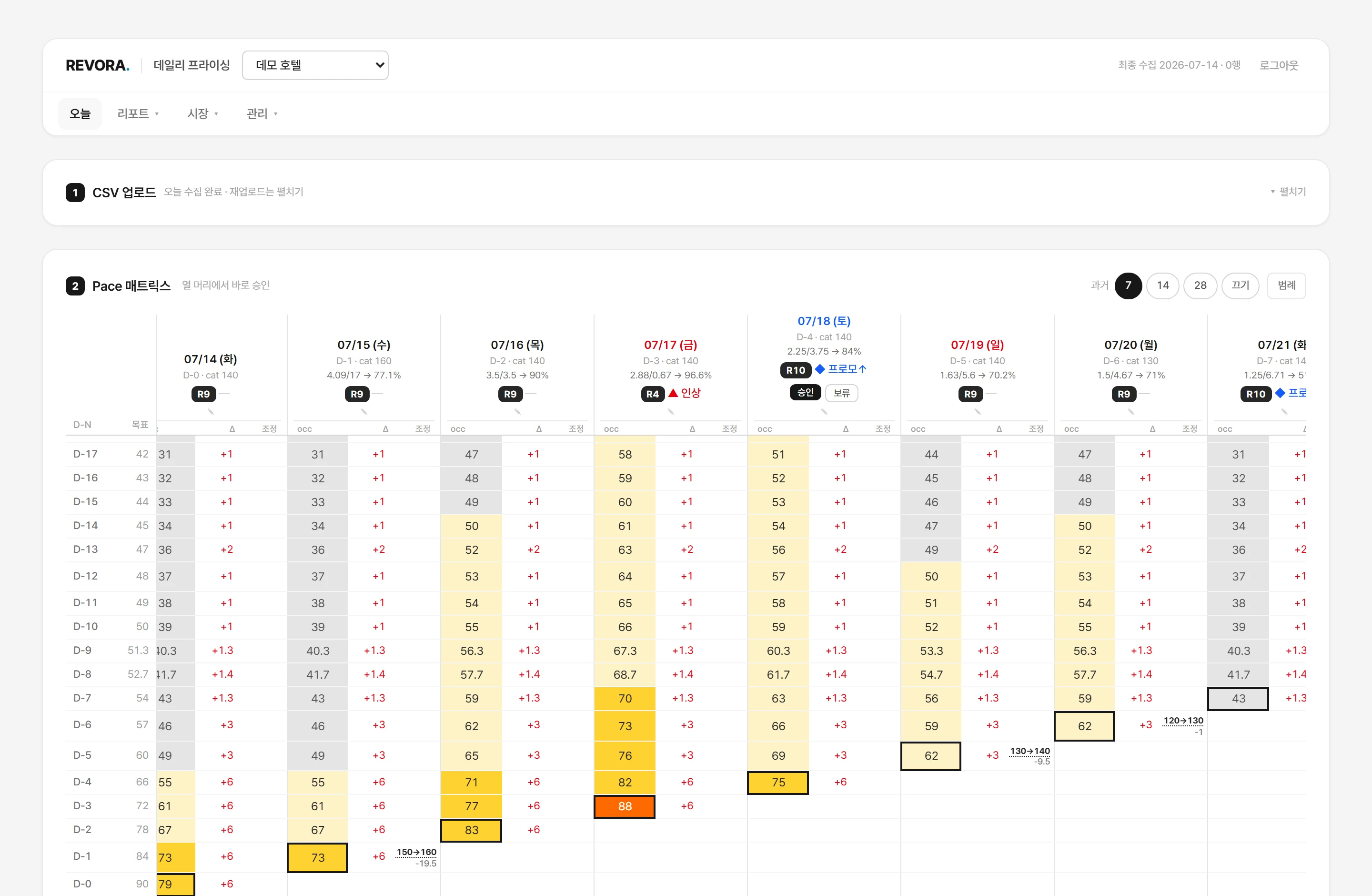Click the occ header under 07/19
This screenshot has height=896, width=1372.
click(918, 429)
